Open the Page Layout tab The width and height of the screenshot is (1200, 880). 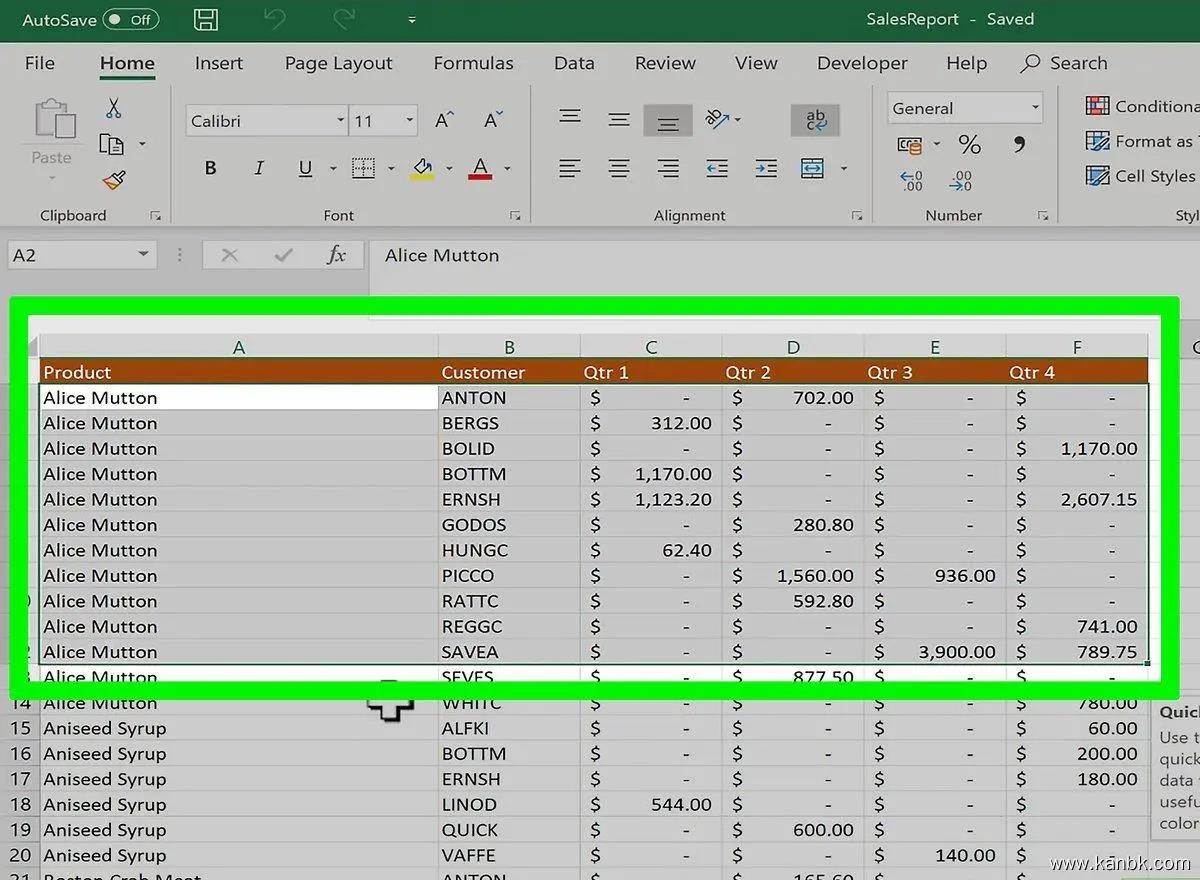(x=338, y=63)
